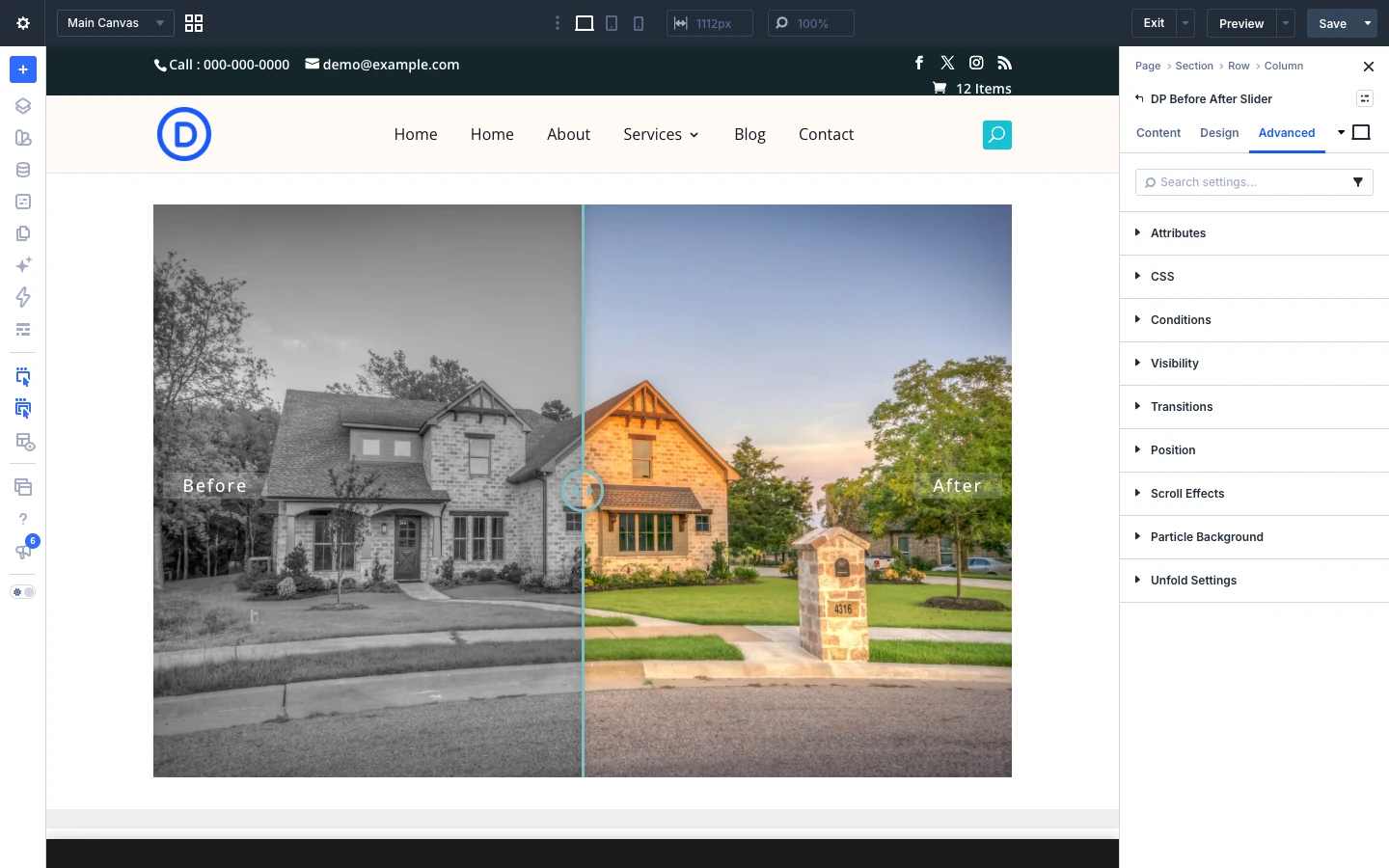Expand the Conditions settings group
Image resolution: width=1389 pixels, height=868 pixels.
click(x=1254, y=320)
